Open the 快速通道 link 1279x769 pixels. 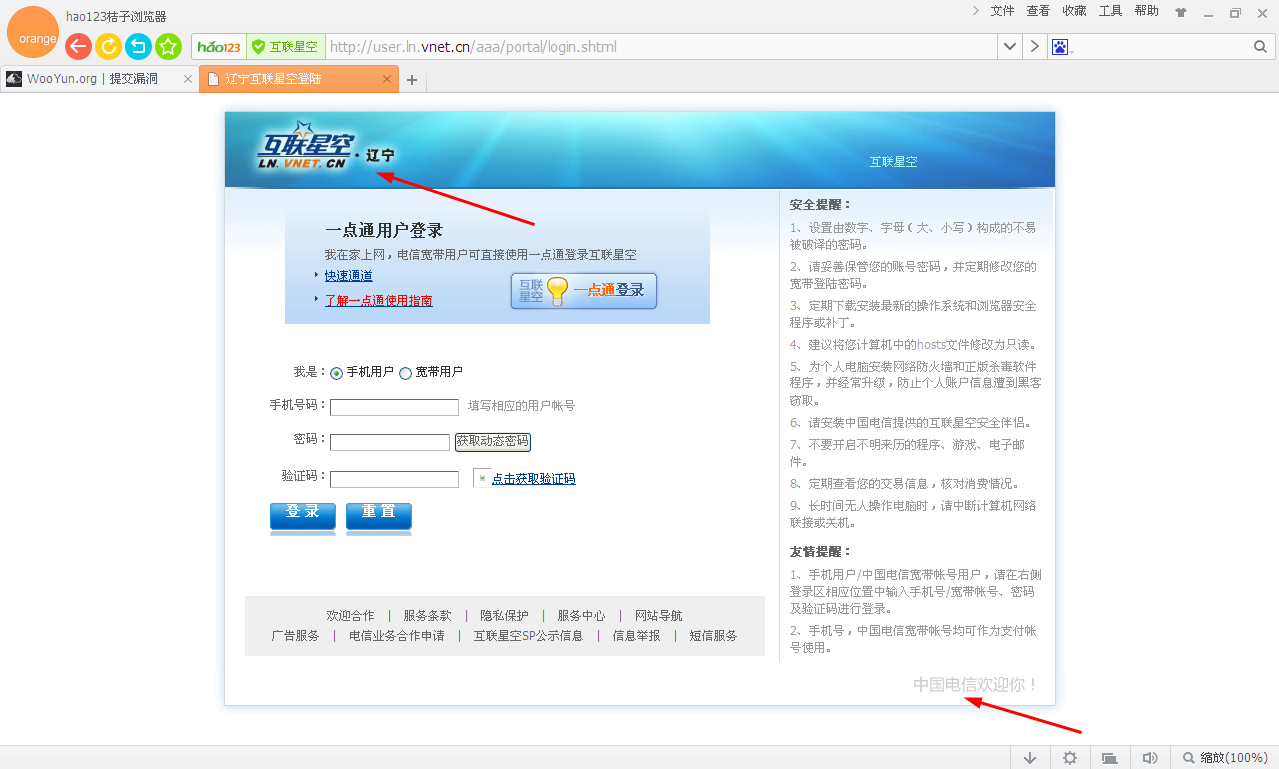click(x=349, y=276)
